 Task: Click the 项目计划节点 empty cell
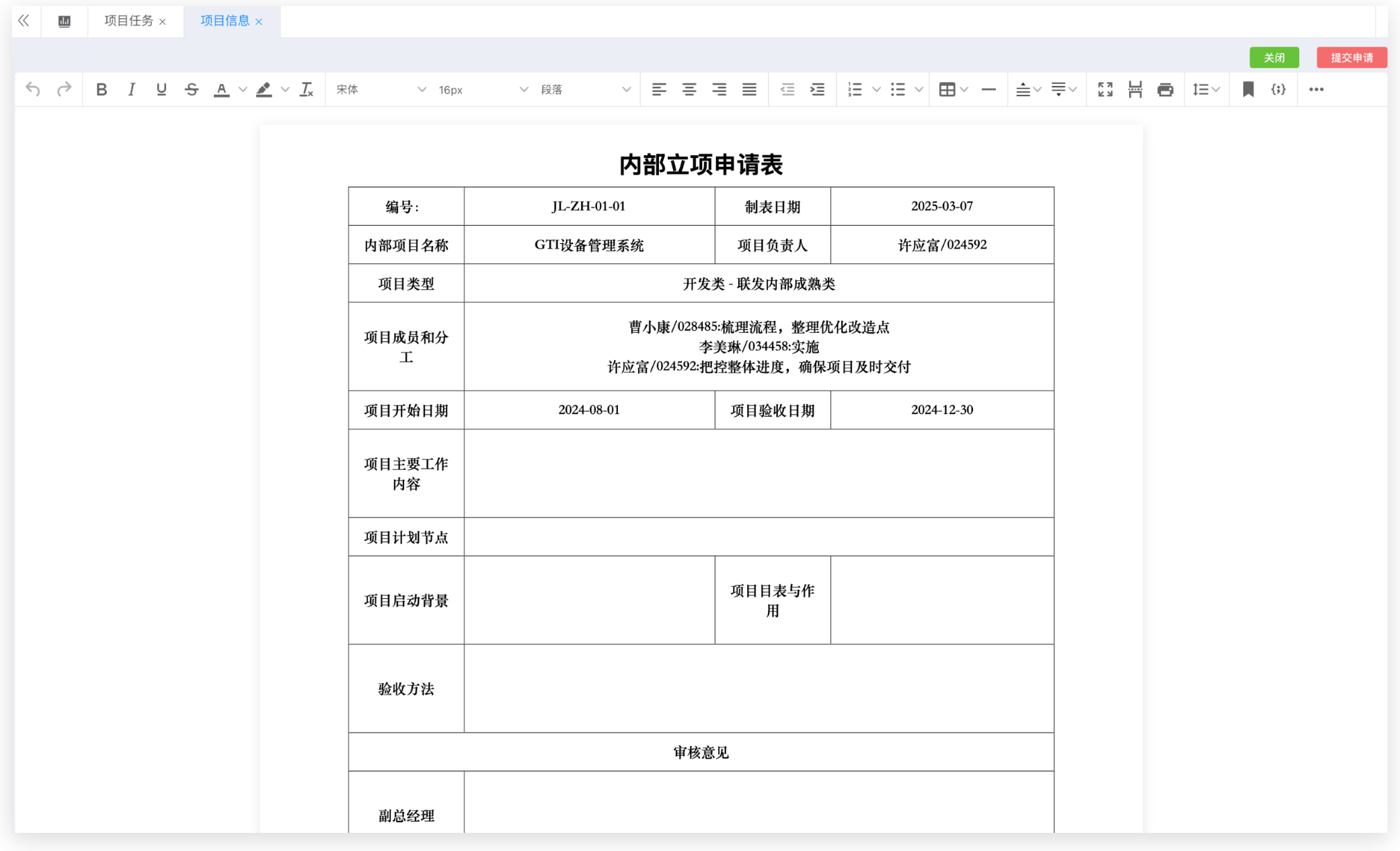pos(759,536)
